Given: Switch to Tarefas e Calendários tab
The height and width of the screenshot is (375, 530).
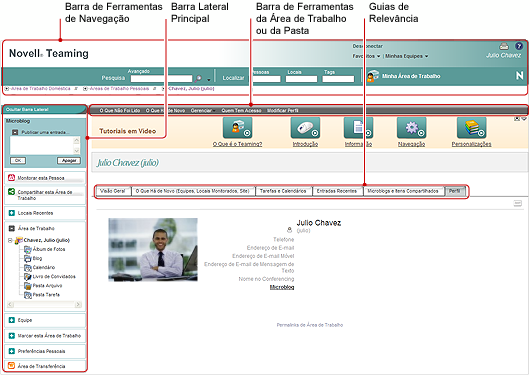Looking at the screenshot, I should (283, 191).
